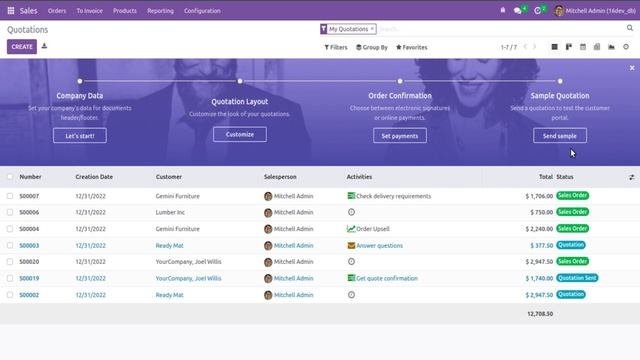Image resolution: width=640 pixels, height=360 pixels.
Task: Open the Orders menu
Action: [x=57, y=11]
